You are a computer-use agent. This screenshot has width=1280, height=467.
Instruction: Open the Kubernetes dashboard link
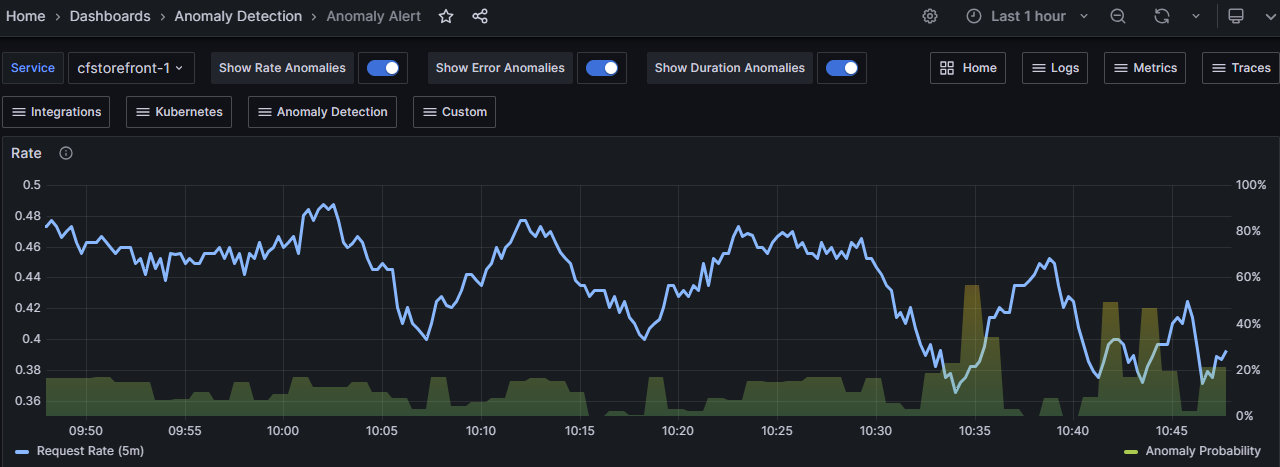click(179, 112)
